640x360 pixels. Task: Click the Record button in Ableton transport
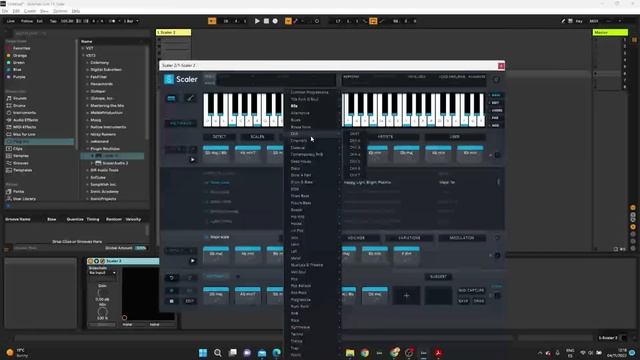tap(275, 21)
